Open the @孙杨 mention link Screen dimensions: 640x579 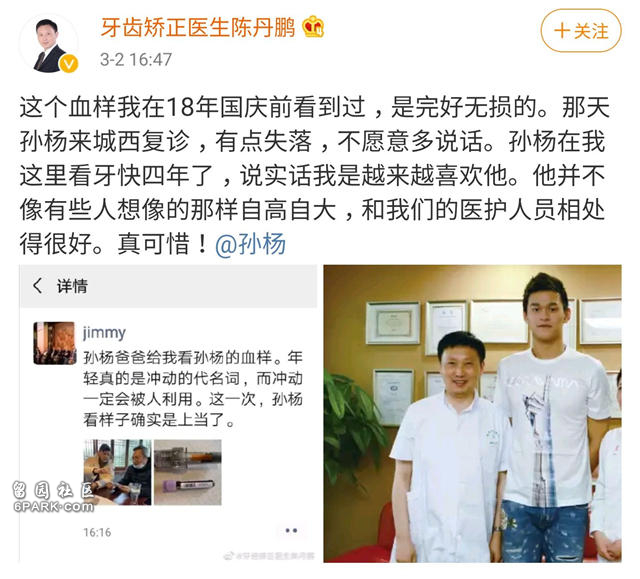click(250, 244)
